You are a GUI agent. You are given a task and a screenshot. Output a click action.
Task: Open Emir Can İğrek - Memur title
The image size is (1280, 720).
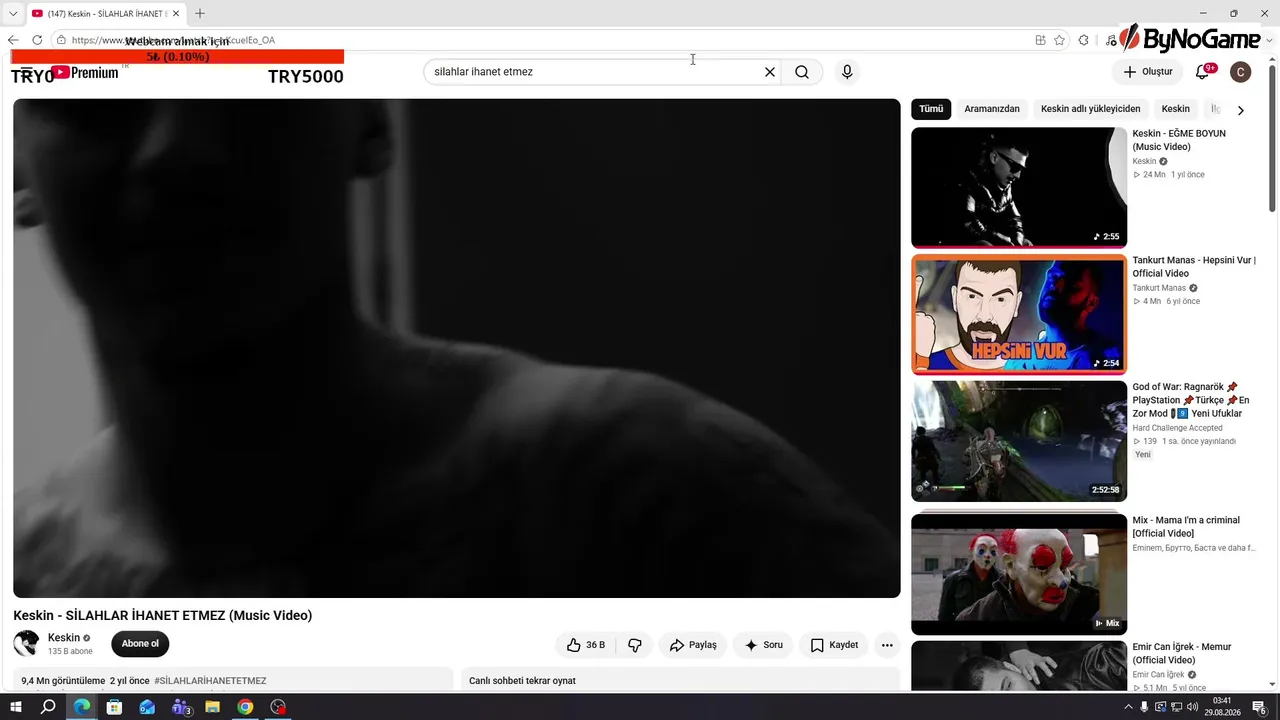coord(1182,654)
